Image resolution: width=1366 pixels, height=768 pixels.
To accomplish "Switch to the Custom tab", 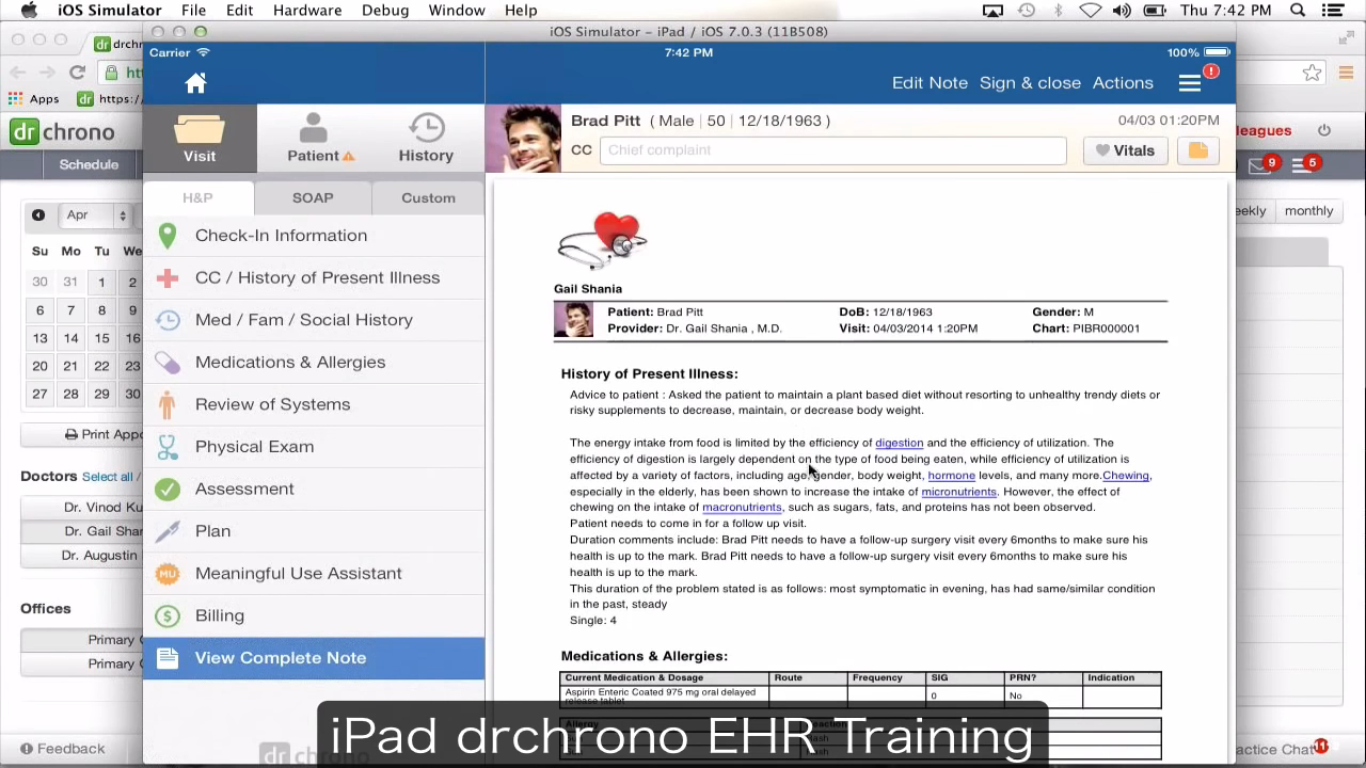I will click(428, 198).
